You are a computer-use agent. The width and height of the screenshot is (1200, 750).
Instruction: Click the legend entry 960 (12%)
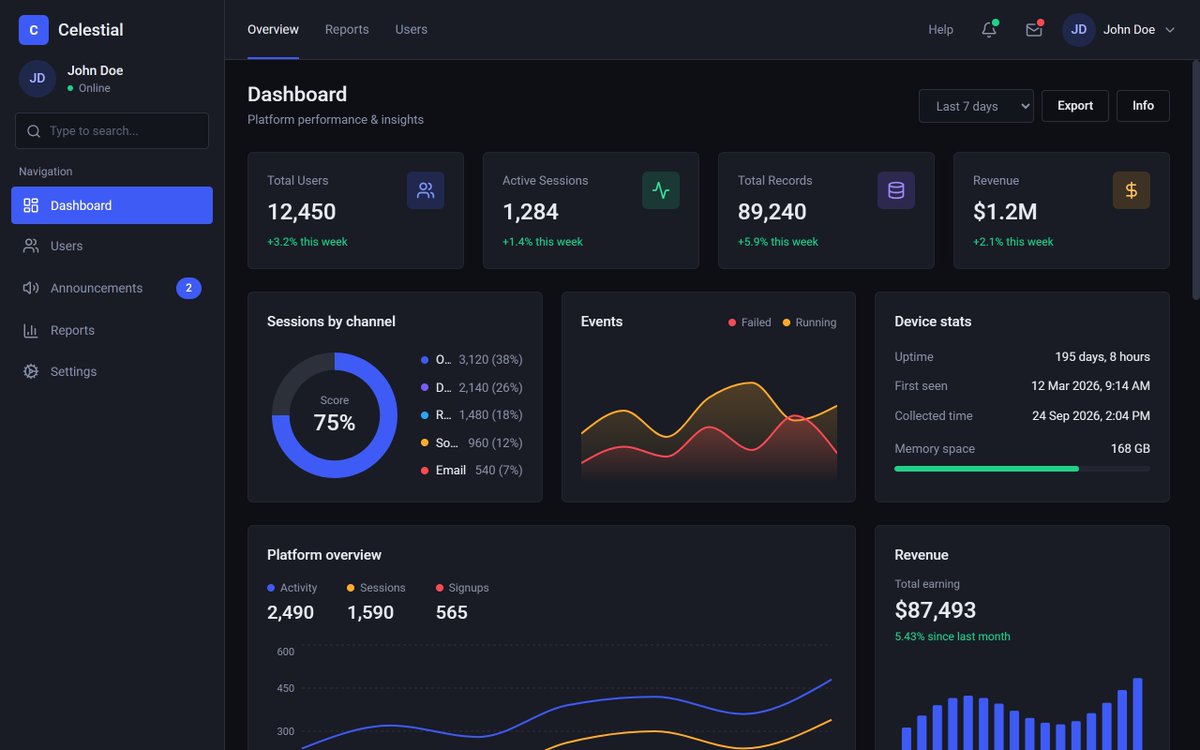472,443
